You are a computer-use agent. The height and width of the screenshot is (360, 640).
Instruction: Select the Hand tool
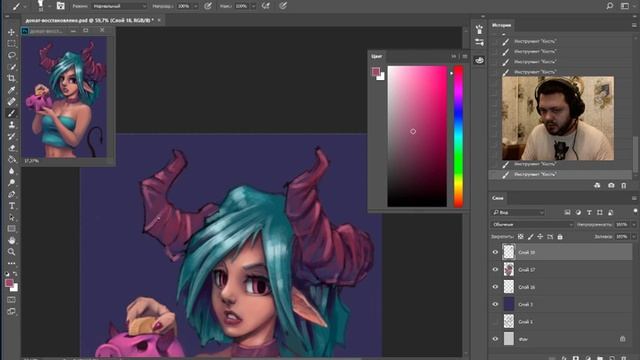11,240
